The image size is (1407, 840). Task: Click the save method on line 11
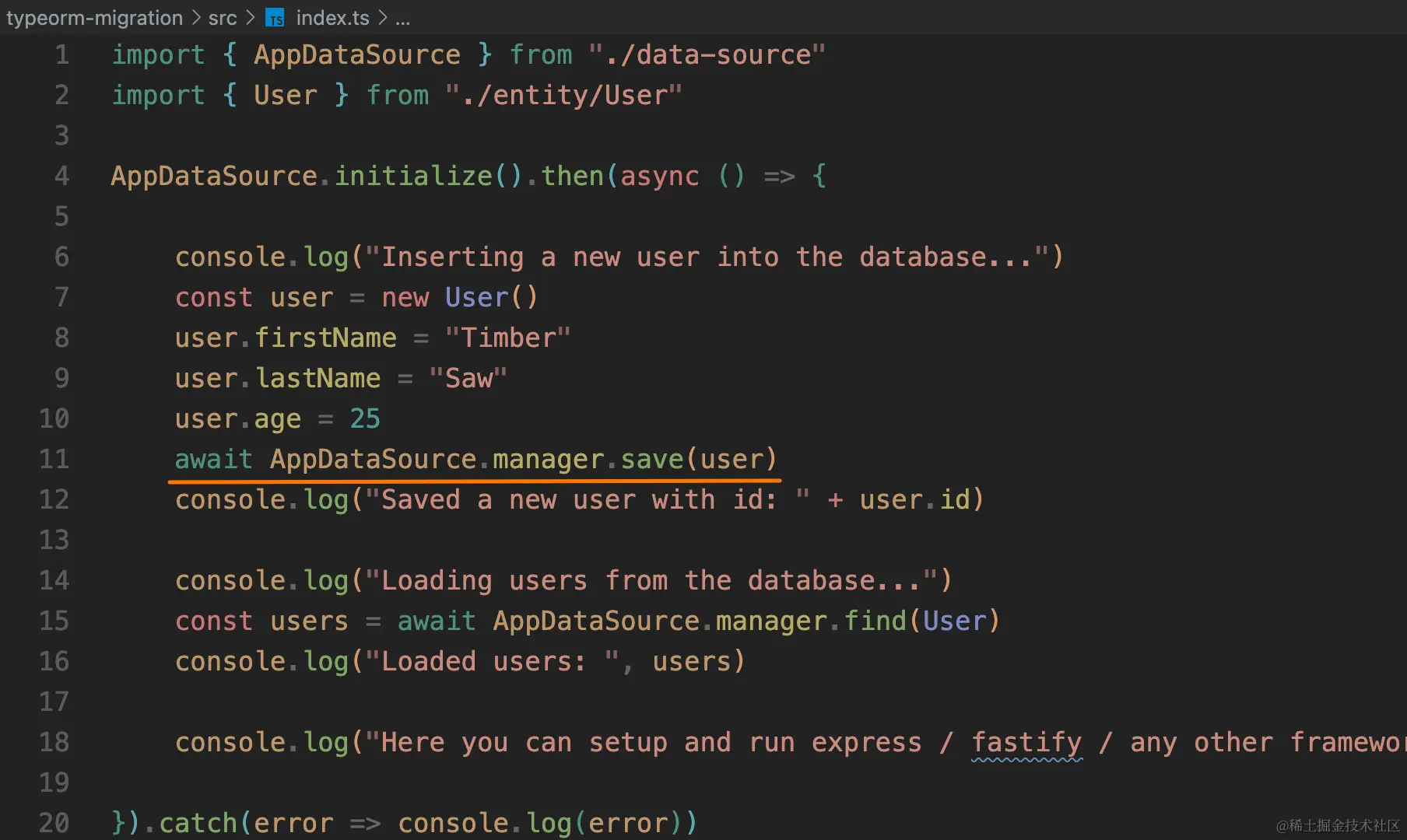[x=652, y=459]
